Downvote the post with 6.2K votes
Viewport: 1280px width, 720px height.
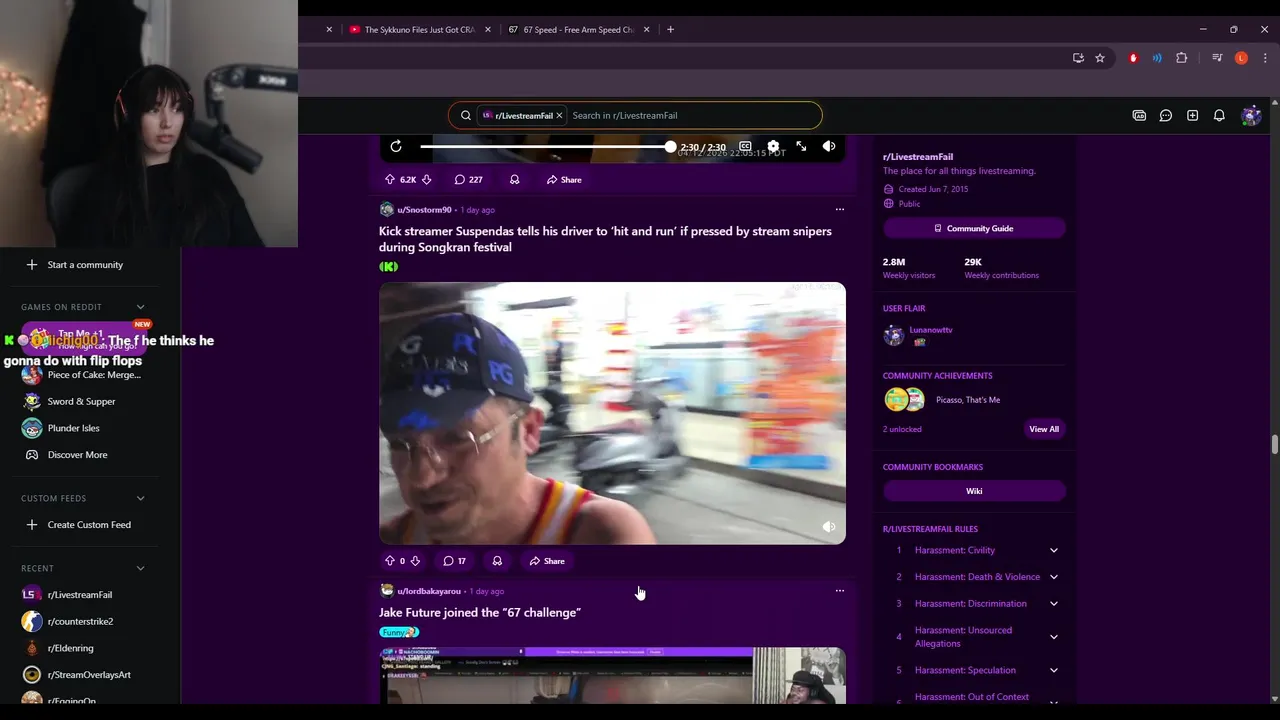tap(426, 180)
